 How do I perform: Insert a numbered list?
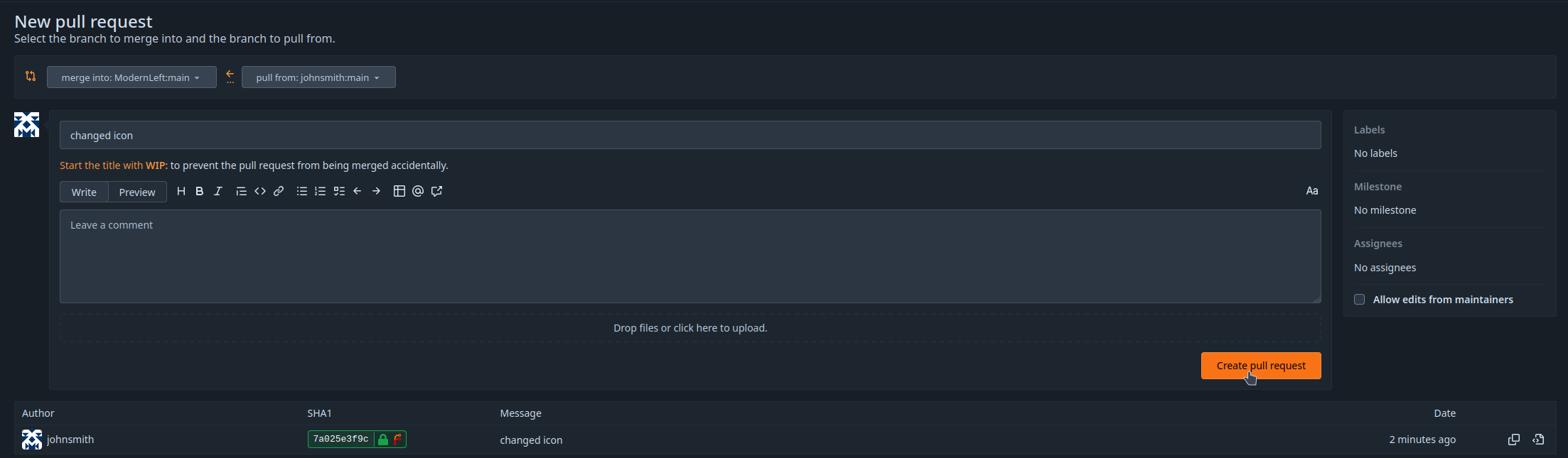[321, 191]
